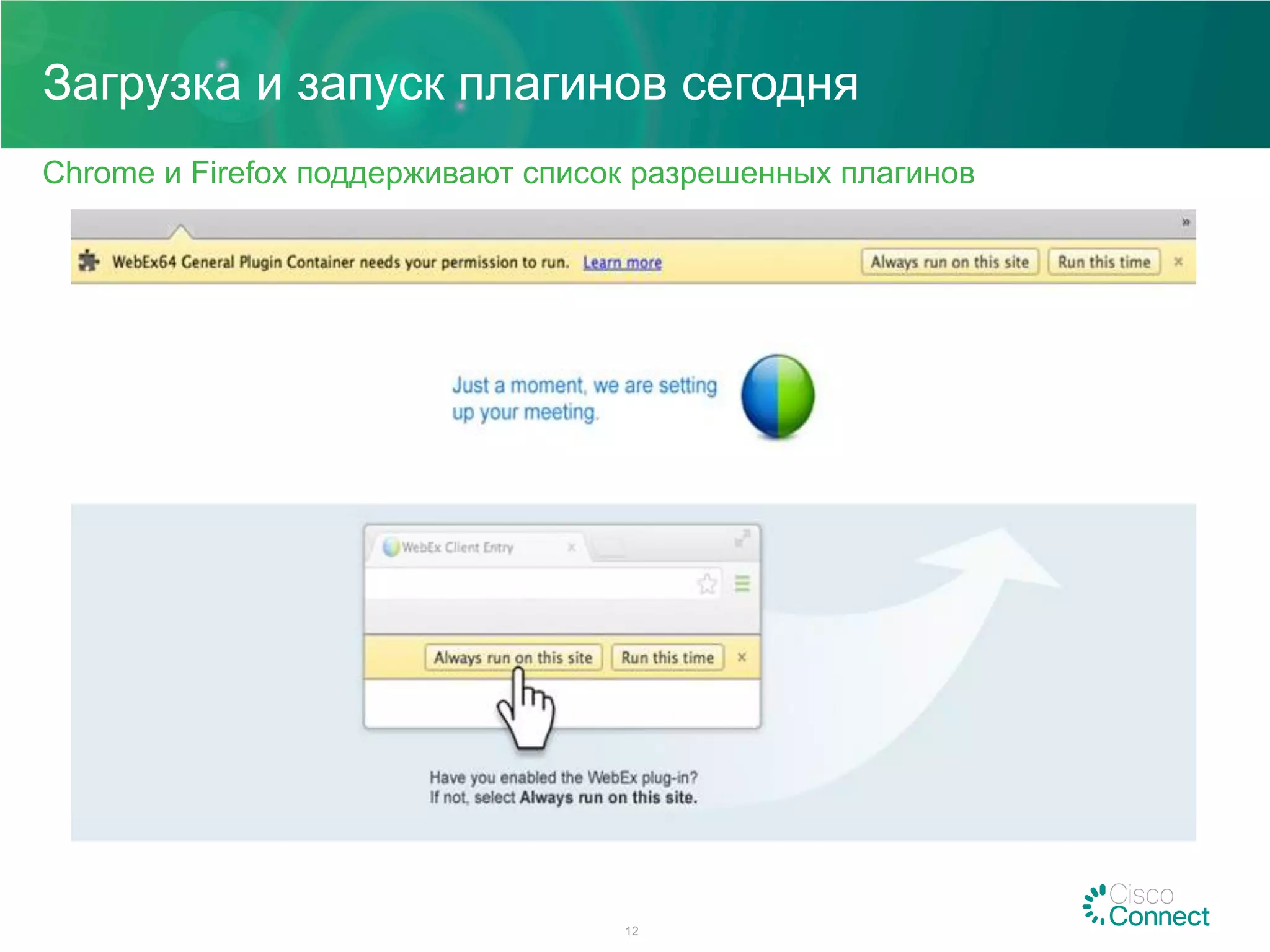Close the illustrated yellow infobar
The height and width of the screenshot is (952, 1270).
[x=742, y=657]
